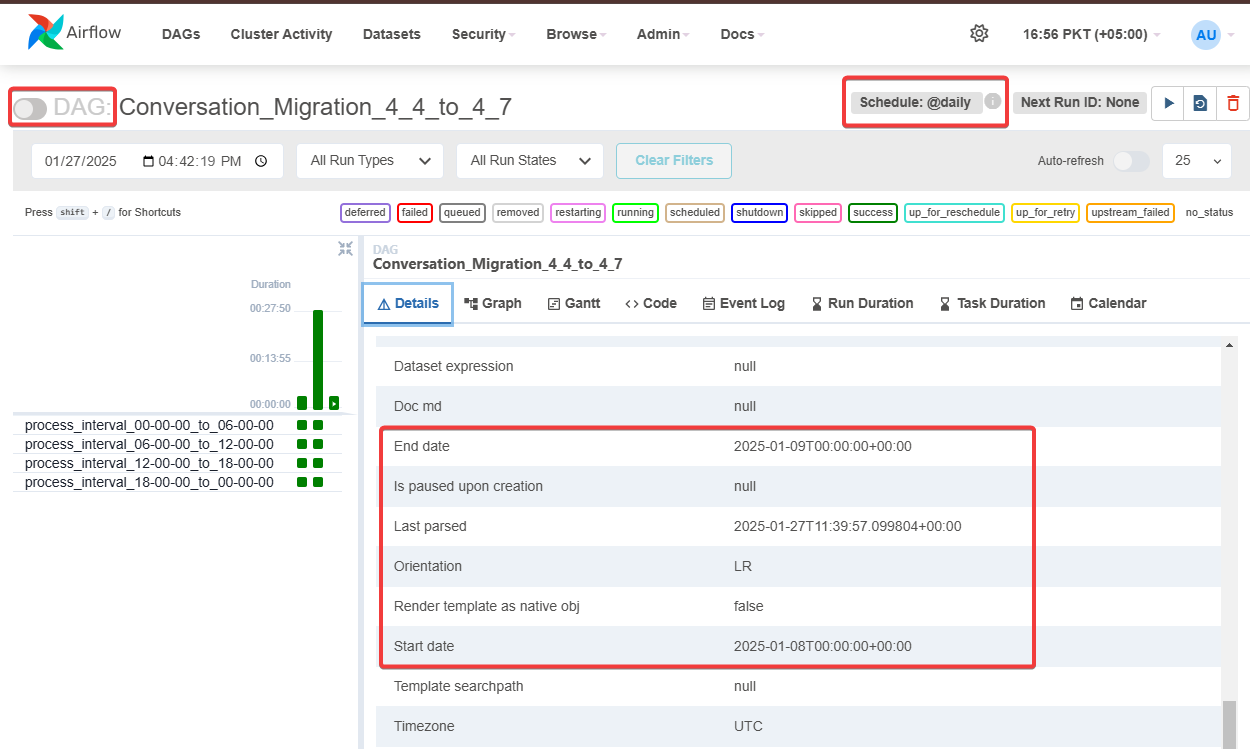The height and width of the screenshot is (749, 1250).
Task: Click the Reparse DAG file icon
Action: 1200,103
